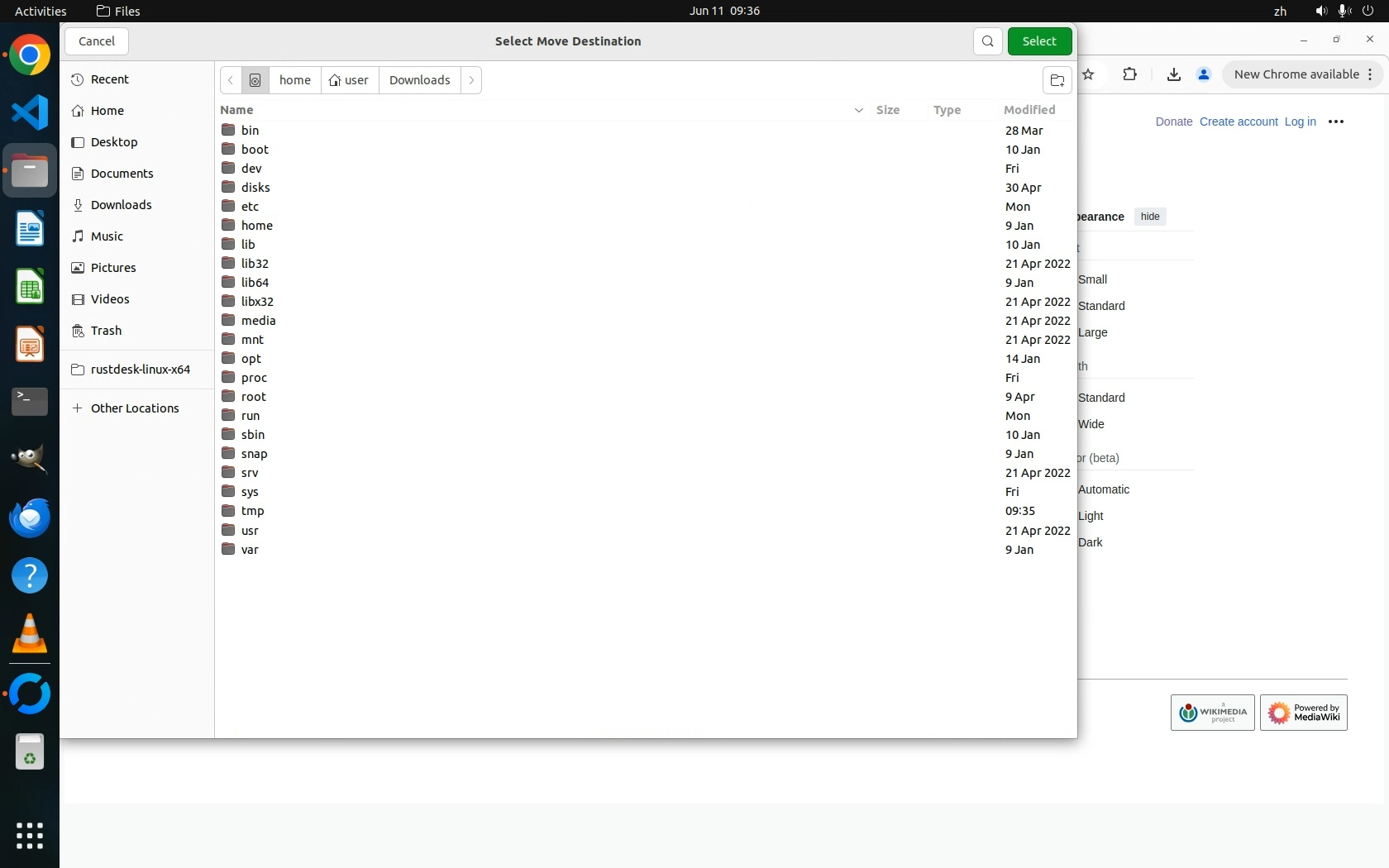The image size is (1389, 868).
Task: Cancel the move destination dialog
Action: 97,41
